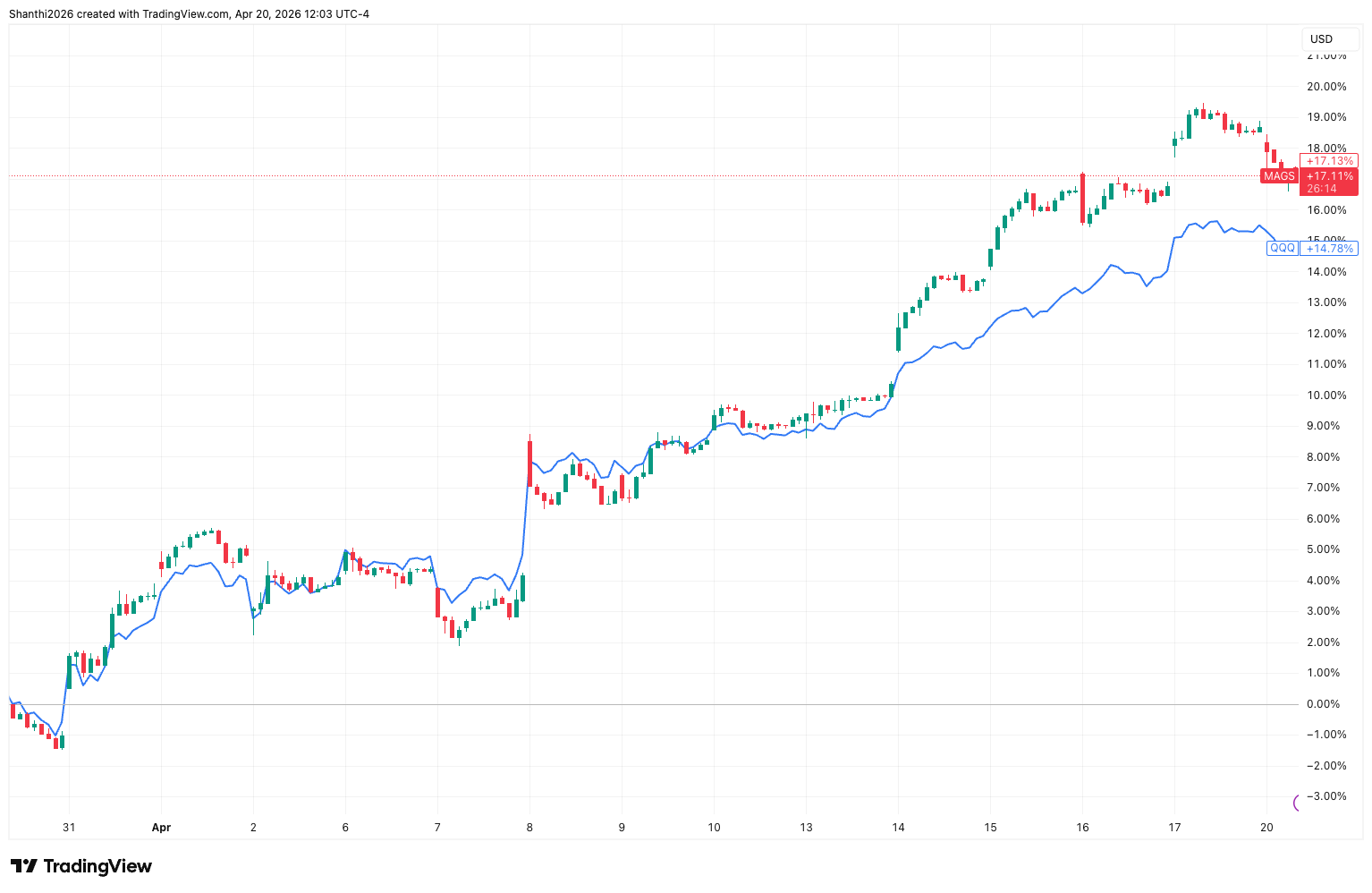Click the "14" date on the time axis
The image size is (1372, 893).
tap(898, 828)
